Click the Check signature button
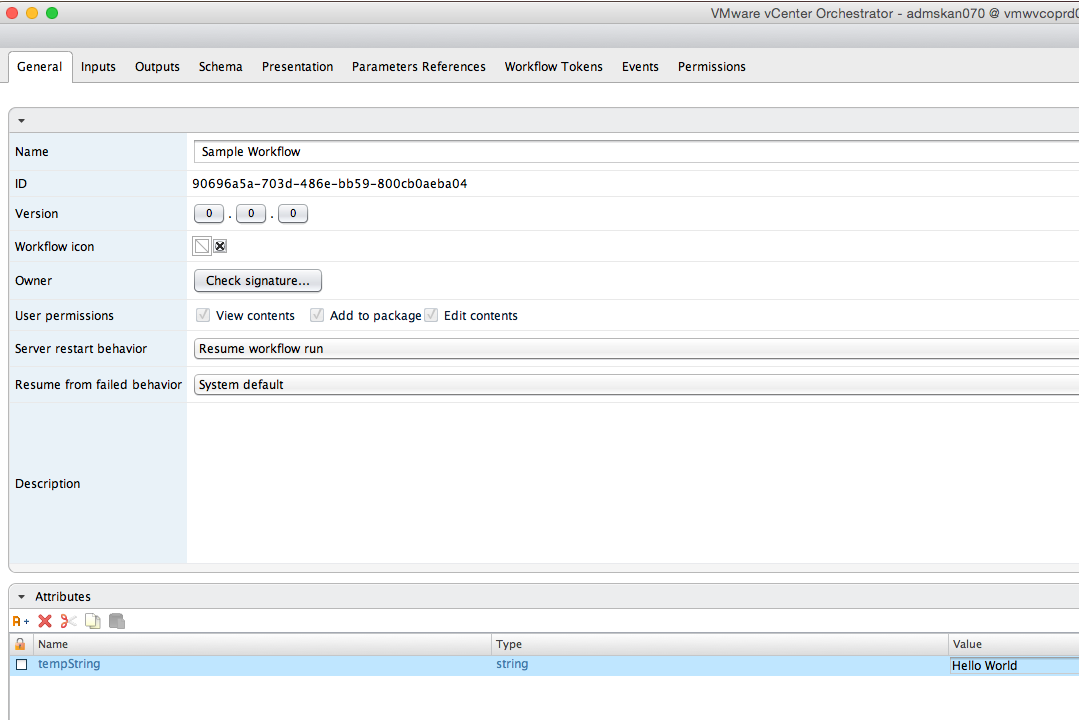 coord(257,281)
